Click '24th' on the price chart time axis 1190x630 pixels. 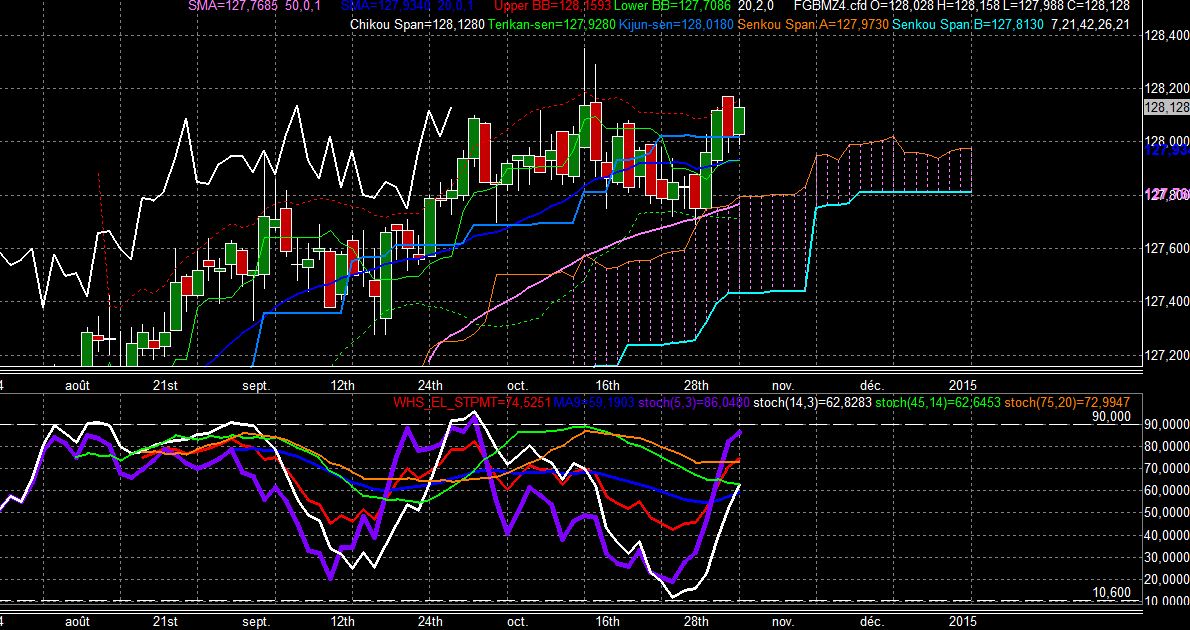click(x=430, y=386)
